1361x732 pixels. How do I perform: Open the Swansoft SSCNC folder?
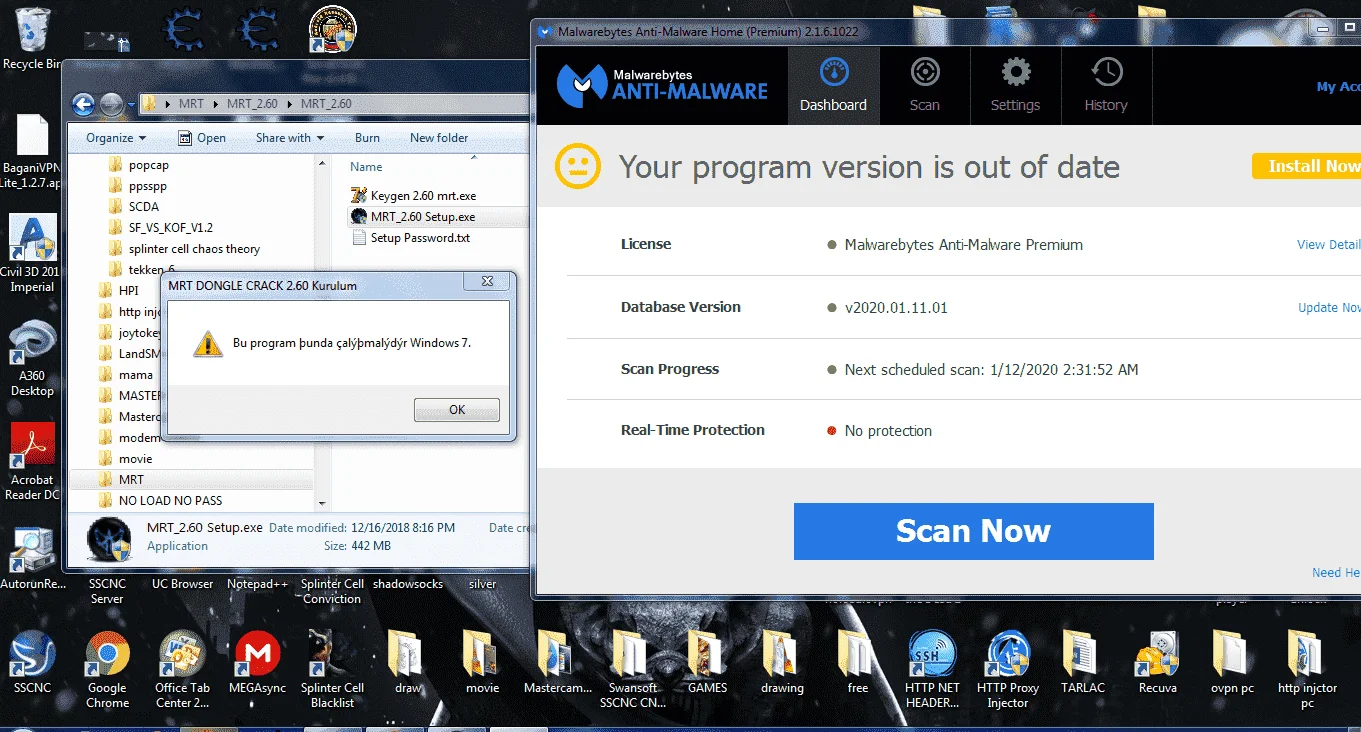point(632,670)
